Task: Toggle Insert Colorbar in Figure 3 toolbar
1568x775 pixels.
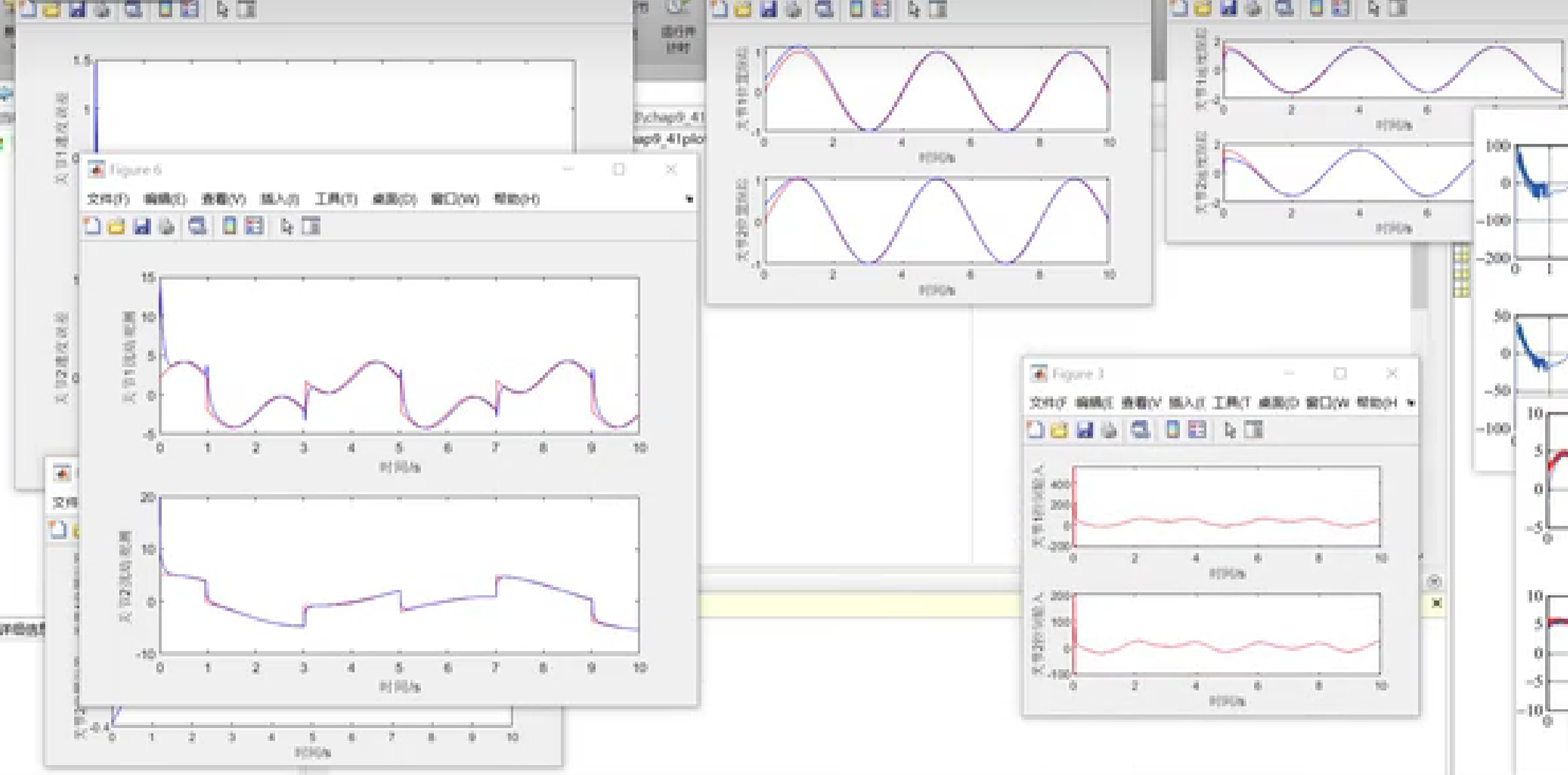Action: click(1172, 430)
